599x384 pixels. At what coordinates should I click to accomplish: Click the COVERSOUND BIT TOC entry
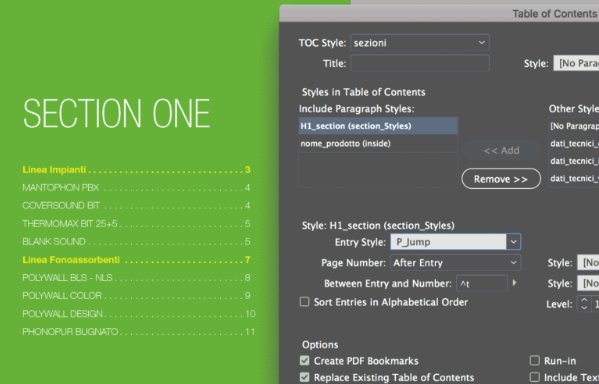pos(136,206)
